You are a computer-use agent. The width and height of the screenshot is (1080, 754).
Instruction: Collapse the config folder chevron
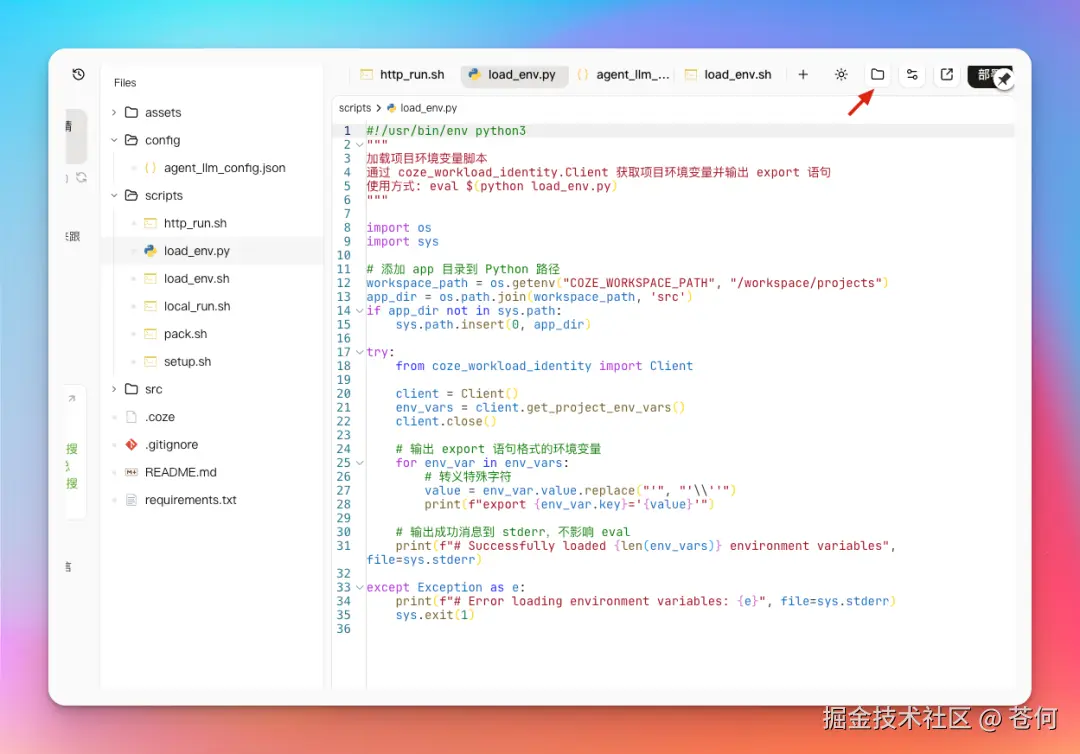114,140
